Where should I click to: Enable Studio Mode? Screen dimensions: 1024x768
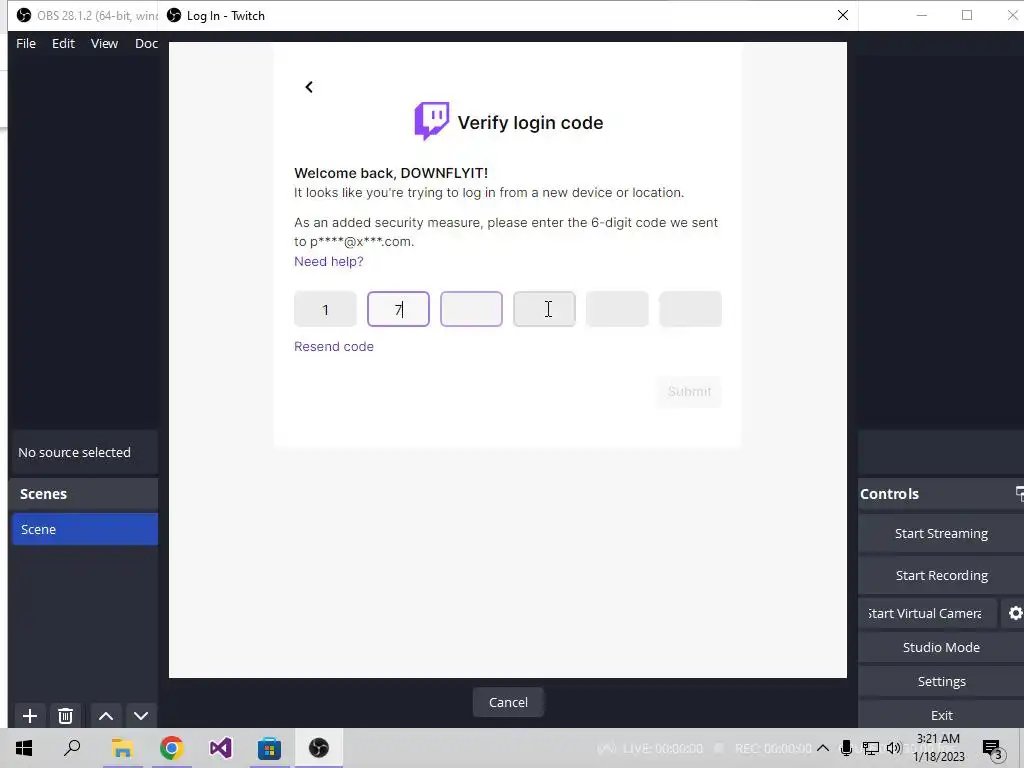click(x=941, y=647)
